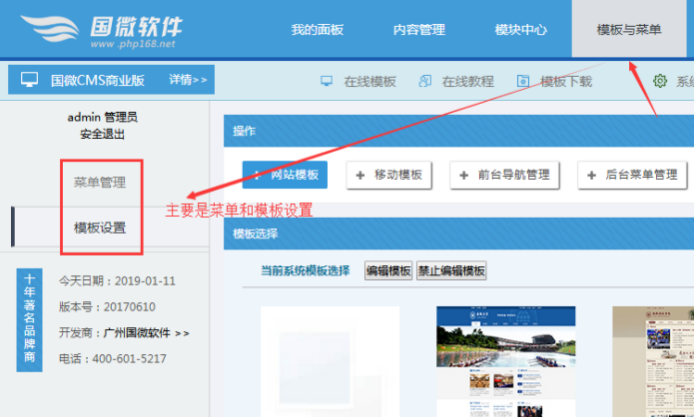The width and height of the screenshot is (694, 417).
Task: Click the monitor icon beside 国微CMS商业版
Action: [x=30, y=79]
